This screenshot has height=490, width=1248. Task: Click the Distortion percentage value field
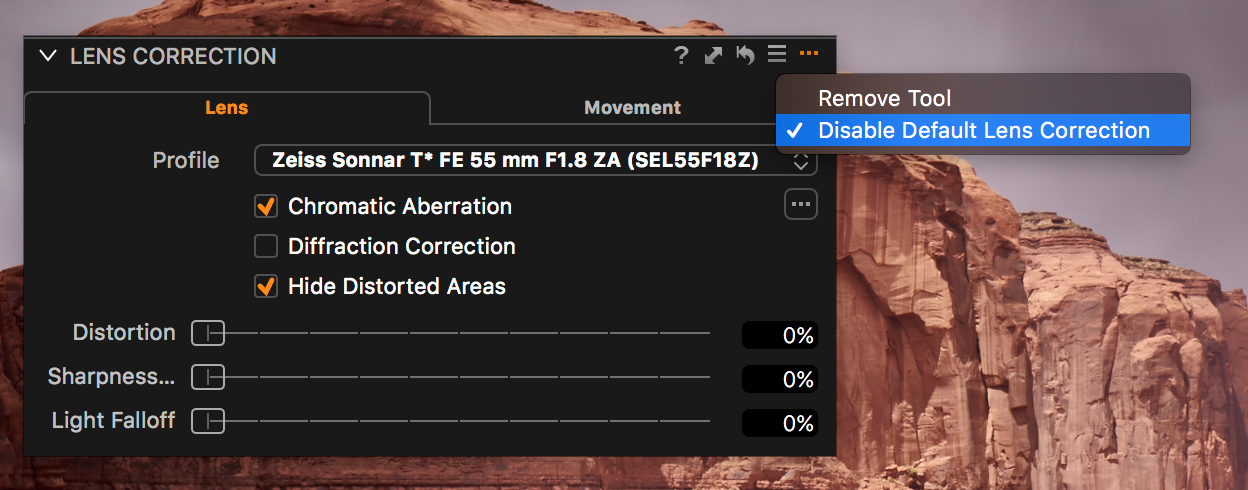(780, 335)
